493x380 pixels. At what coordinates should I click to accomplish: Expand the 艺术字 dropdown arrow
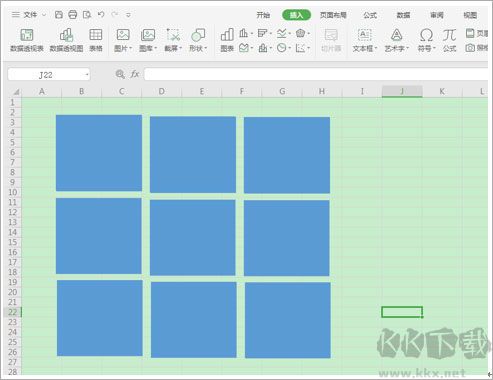click(408, 49)
